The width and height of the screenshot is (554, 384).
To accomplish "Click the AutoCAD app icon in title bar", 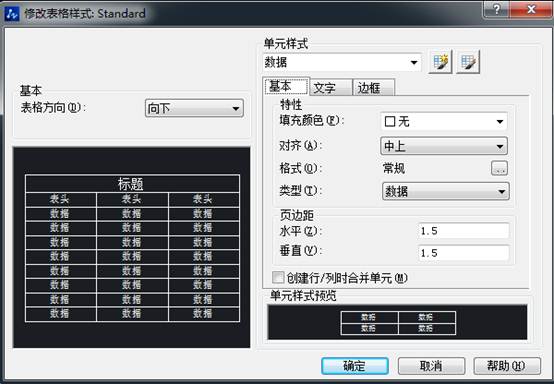I will pos(12,14).
